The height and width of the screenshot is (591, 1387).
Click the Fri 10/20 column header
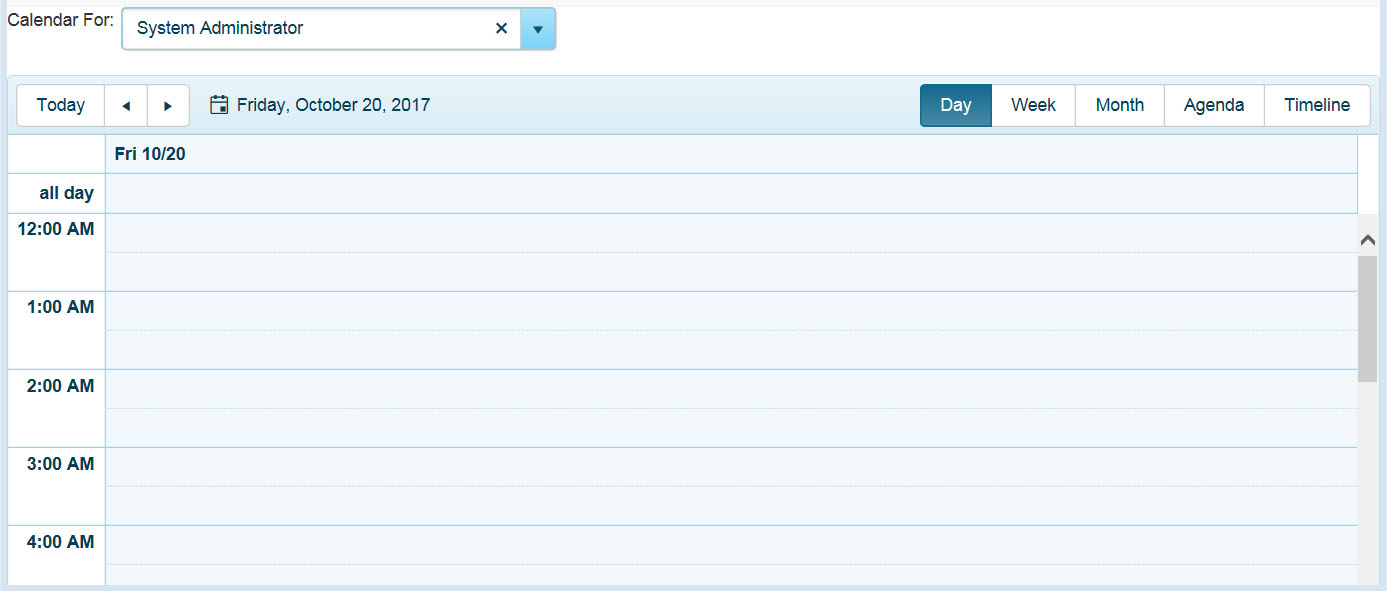[x=149, y=154]
